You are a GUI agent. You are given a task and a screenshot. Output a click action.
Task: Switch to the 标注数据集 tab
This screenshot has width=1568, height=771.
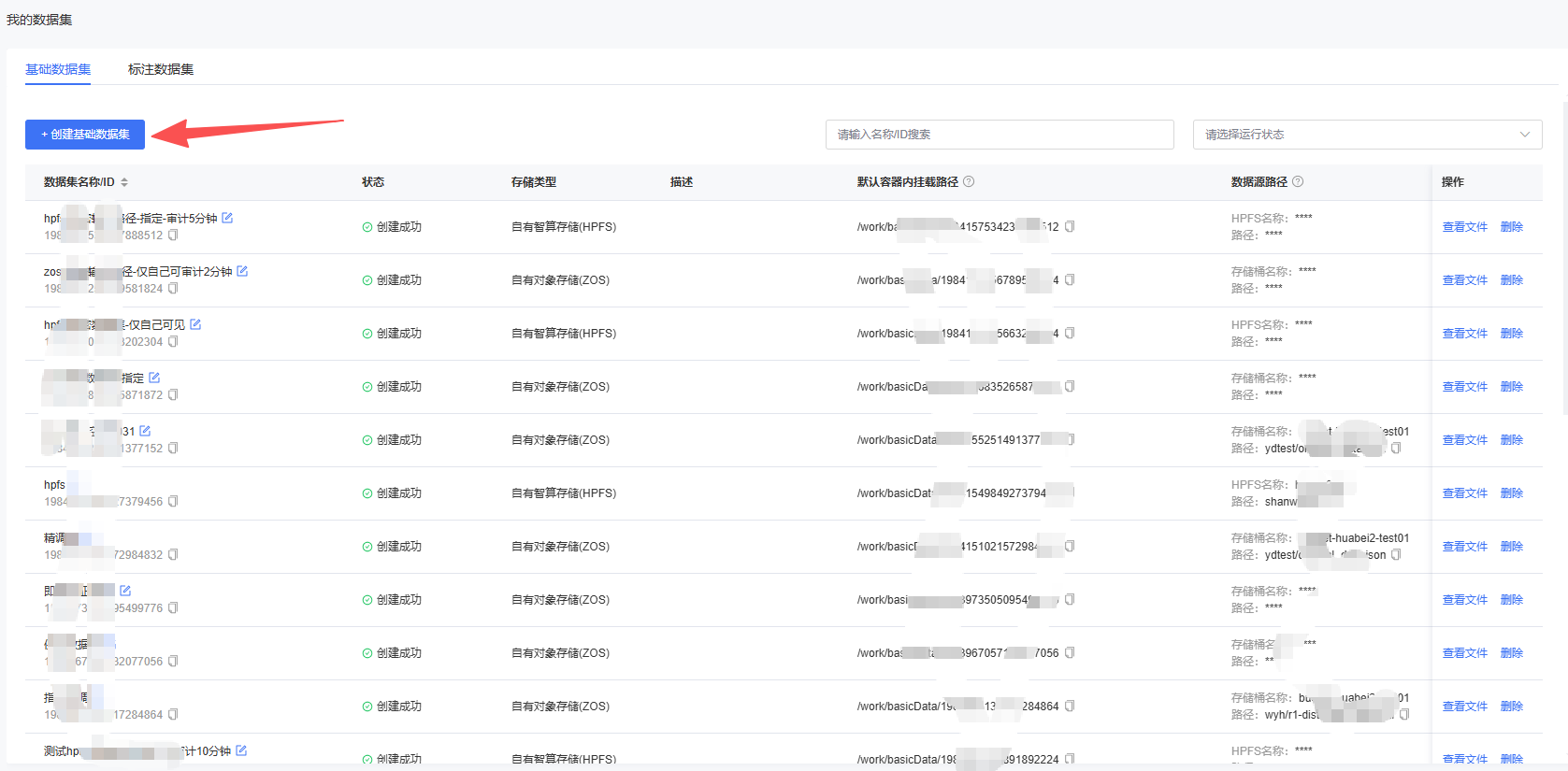point(161,69)
